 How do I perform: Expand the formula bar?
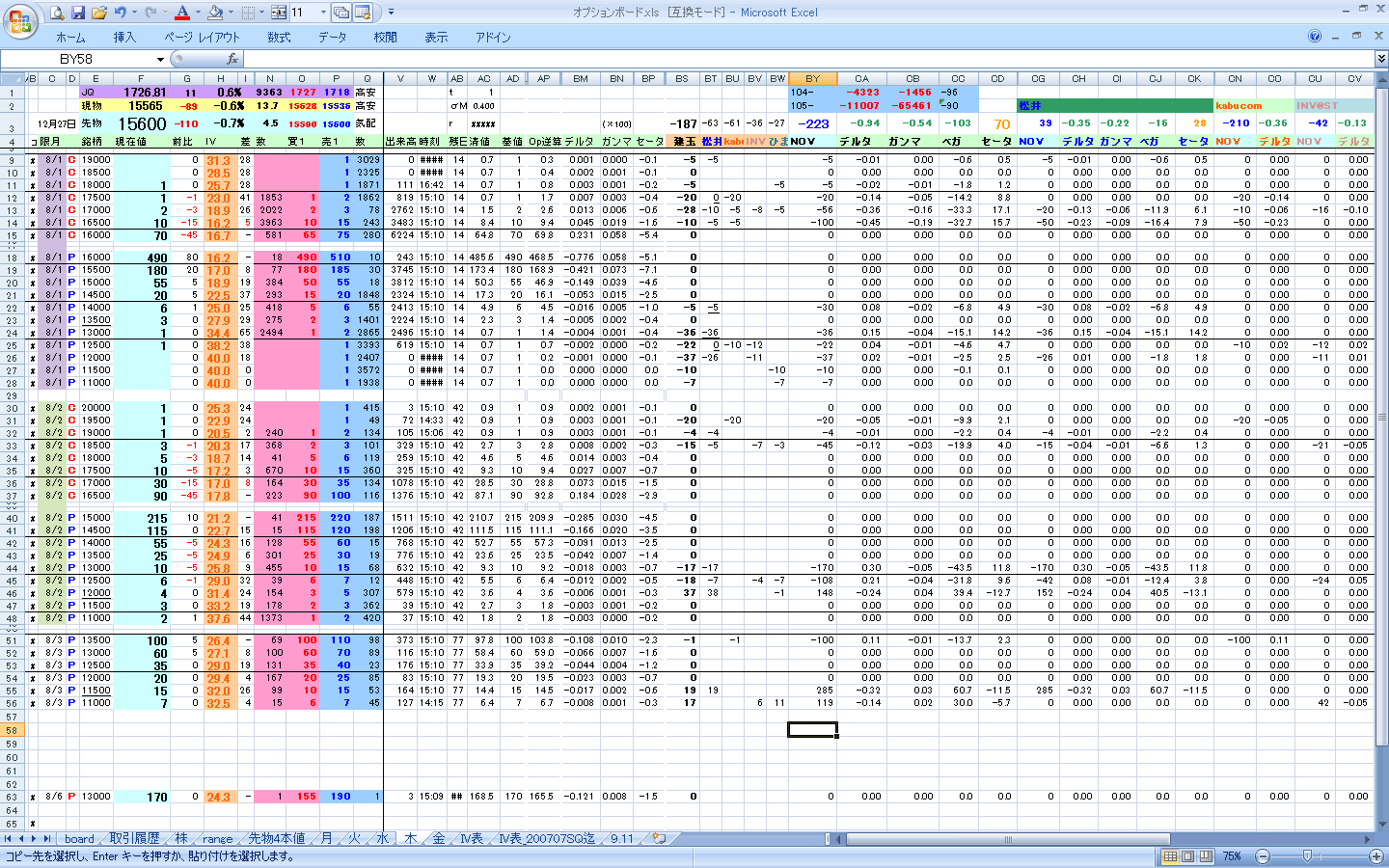tap(1381, 59)
